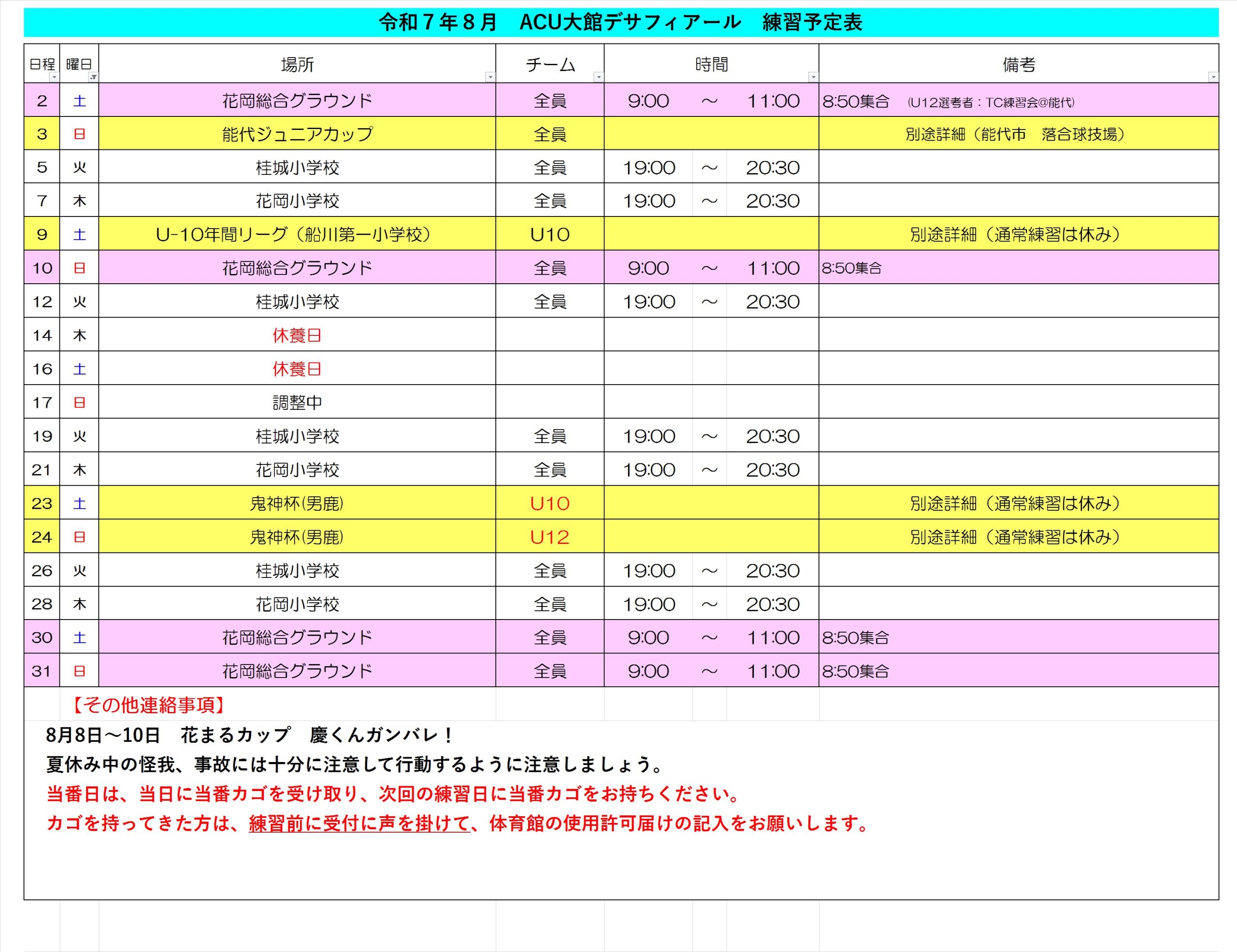Click 19:00 start time on the 5th row

click(648, 167)
